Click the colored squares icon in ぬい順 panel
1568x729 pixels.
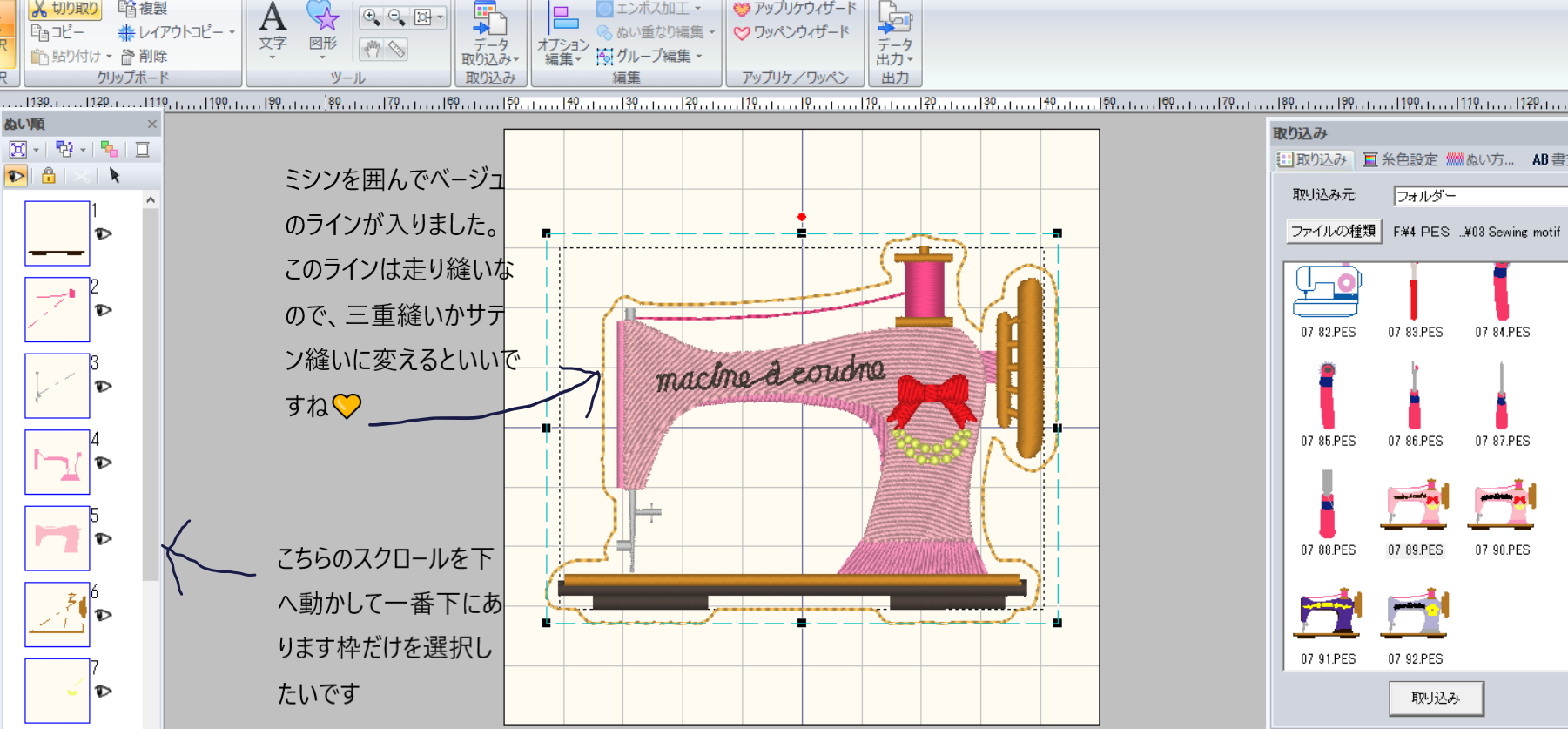(x=109, y=150)
